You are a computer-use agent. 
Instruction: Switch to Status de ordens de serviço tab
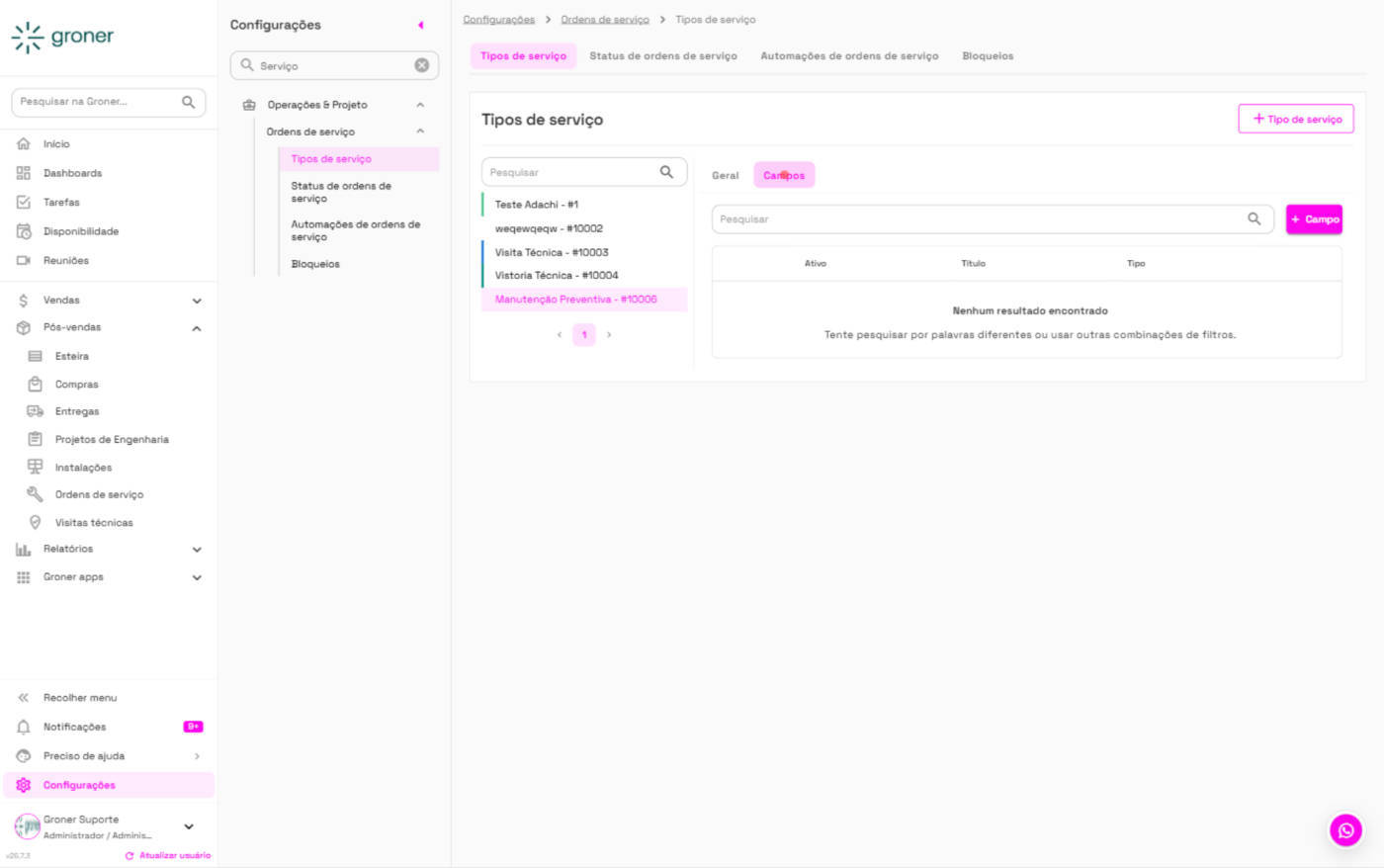pyautogui.click(x=663, y=56)
